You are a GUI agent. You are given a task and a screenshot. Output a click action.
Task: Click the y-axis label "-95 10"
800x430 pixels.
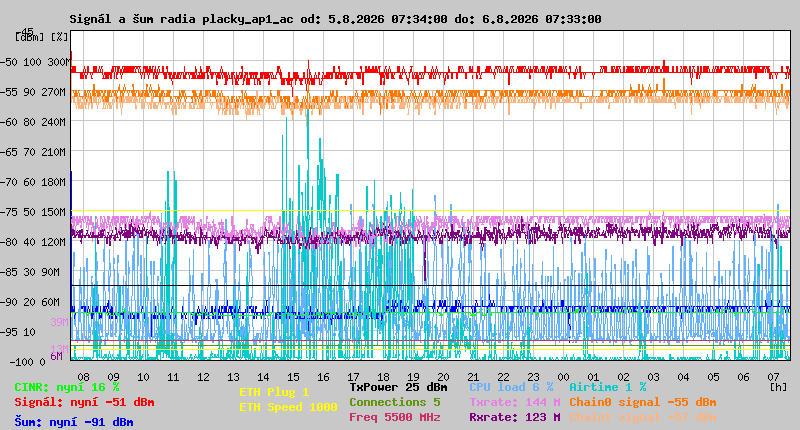[x=18, y=332]
